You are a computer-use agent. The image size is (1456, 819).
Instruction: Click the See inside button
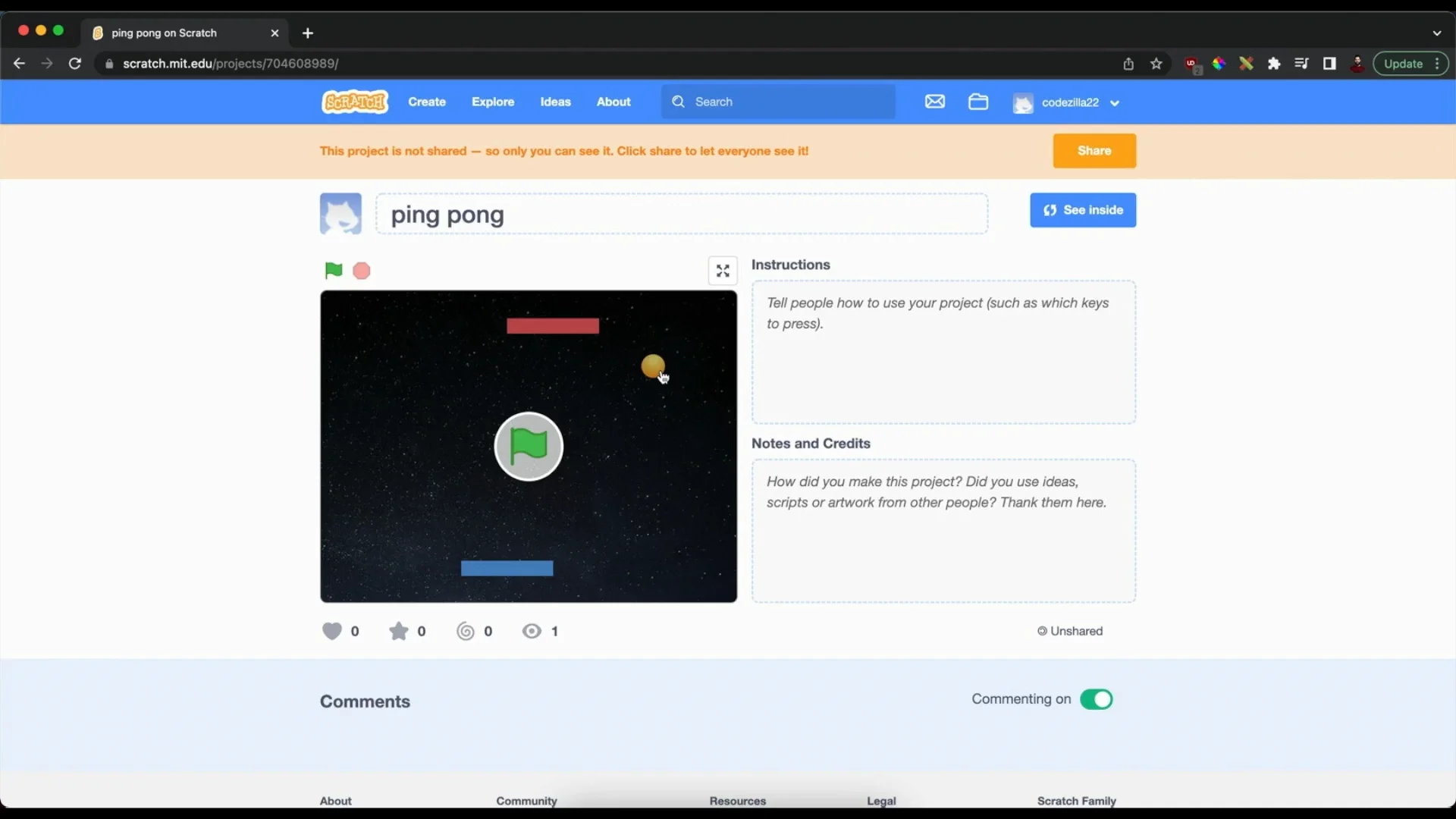[x=1083, y=210]
